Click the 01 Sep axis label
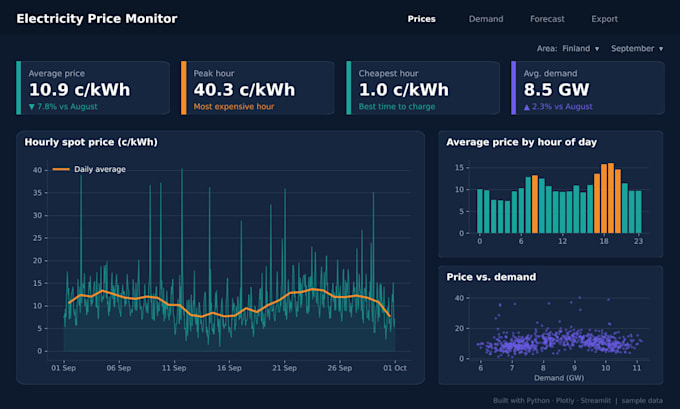This screenshot has height=409, width=680. pos(63,368)
